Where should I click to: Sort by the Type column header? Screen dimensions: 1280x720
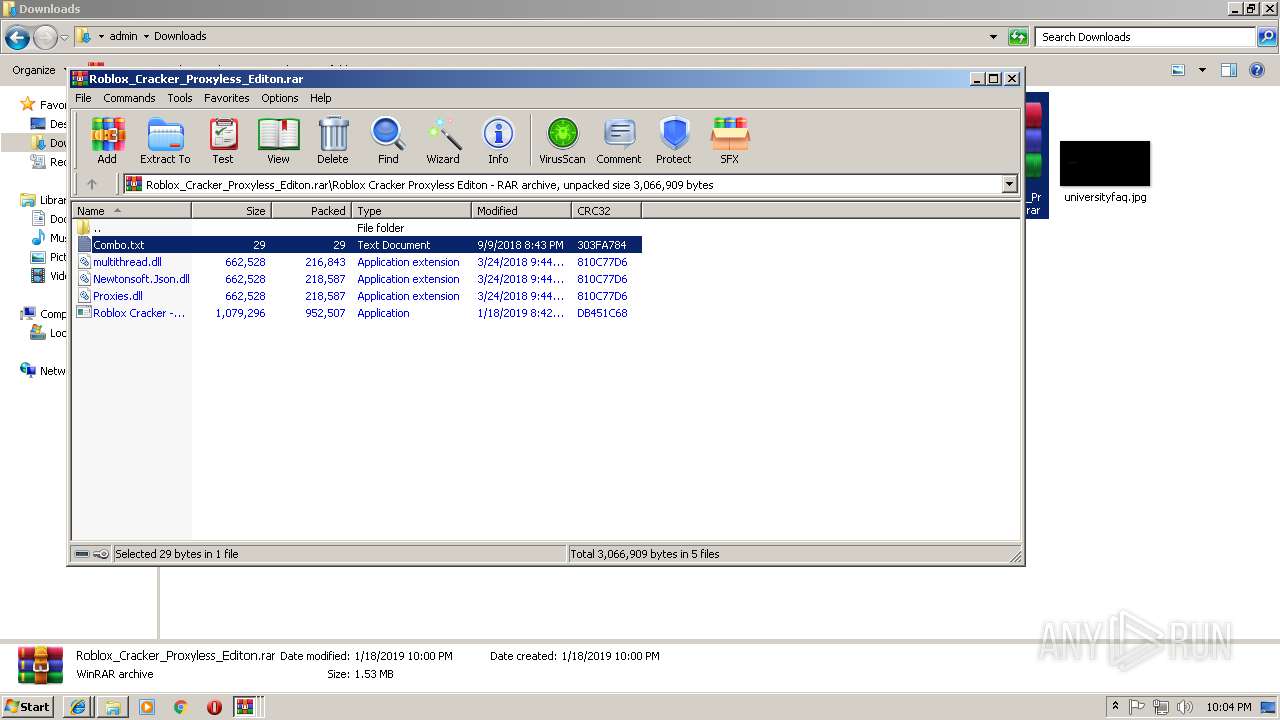411,211
